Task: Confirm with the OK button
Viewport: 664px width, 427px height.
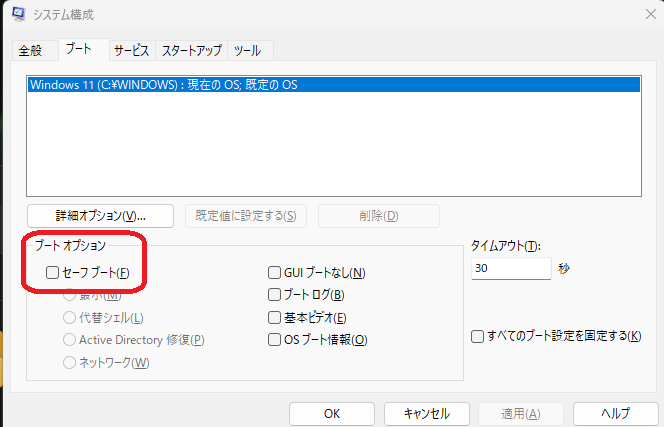Action: [x=332, y=414]
